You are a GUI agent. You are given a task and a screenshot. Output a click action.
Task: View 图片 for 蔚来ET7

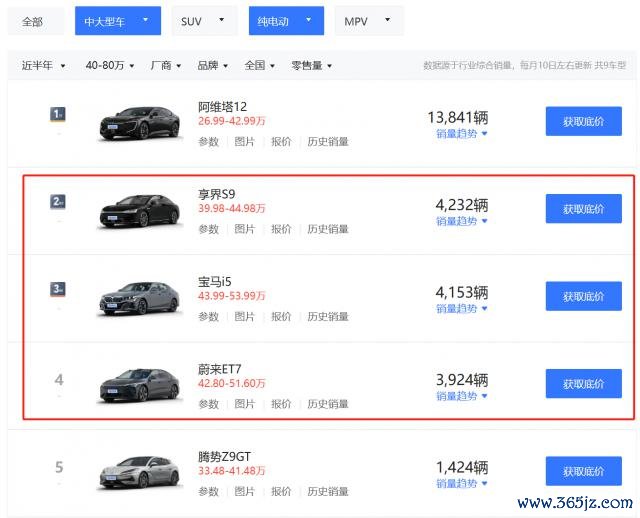[244, 404]
